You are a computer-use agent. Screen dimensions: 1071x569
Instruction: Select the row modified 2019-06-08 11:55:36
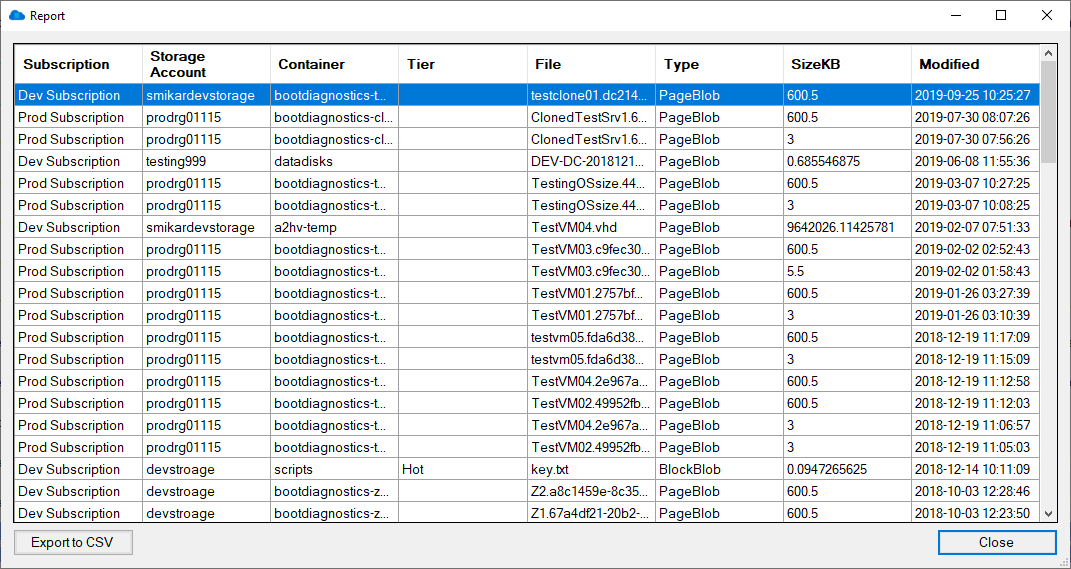527,161
